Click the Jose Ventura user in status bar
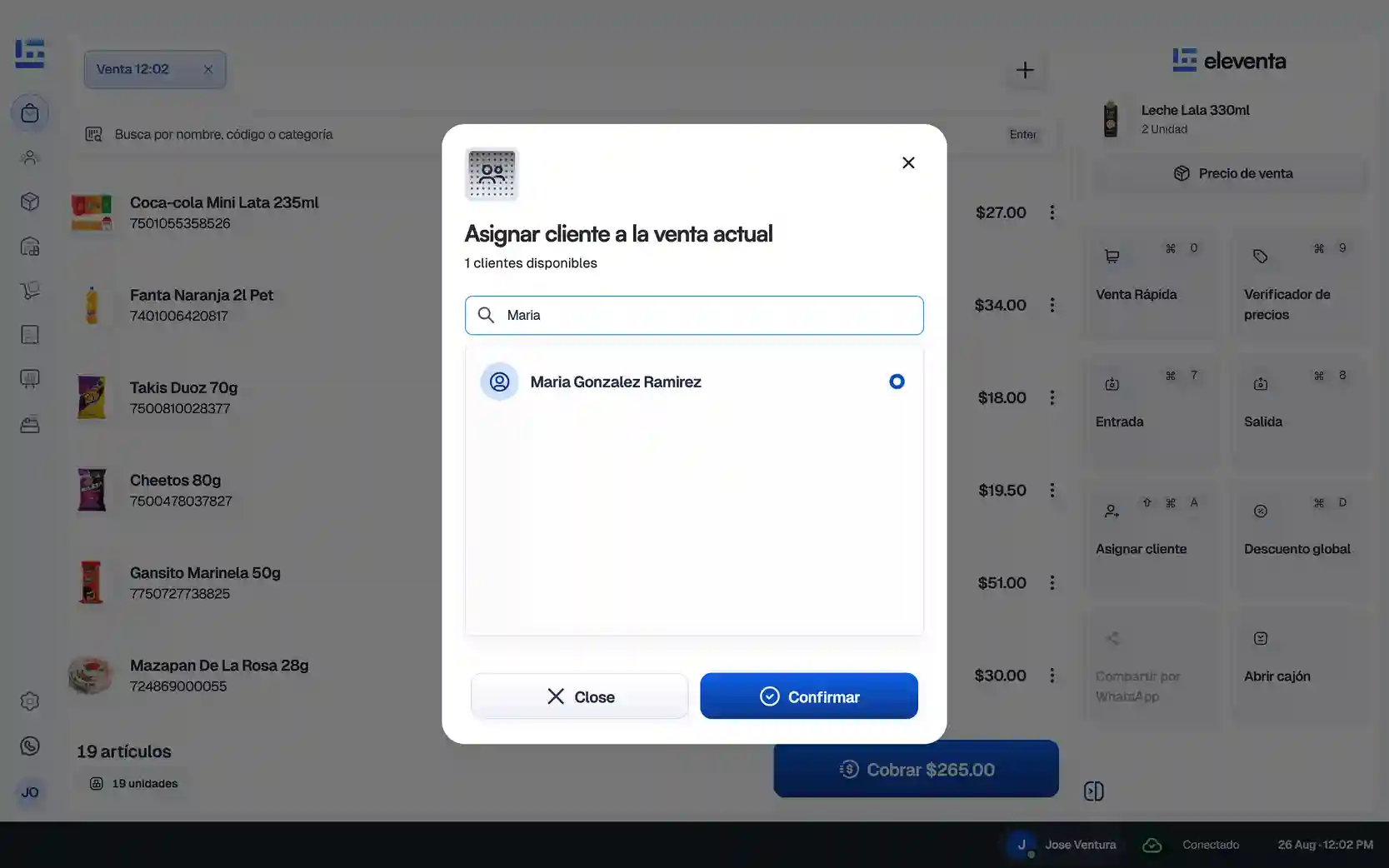 1063,845
